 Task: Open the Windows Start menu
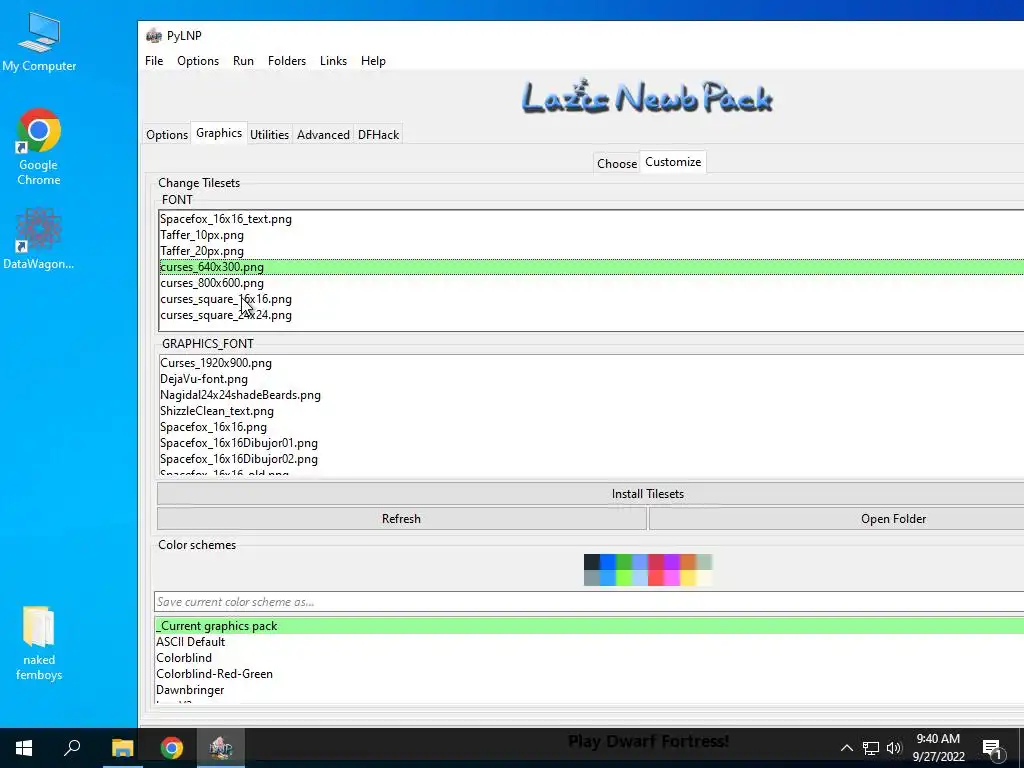pyautogui.click(x=24, y=748)
